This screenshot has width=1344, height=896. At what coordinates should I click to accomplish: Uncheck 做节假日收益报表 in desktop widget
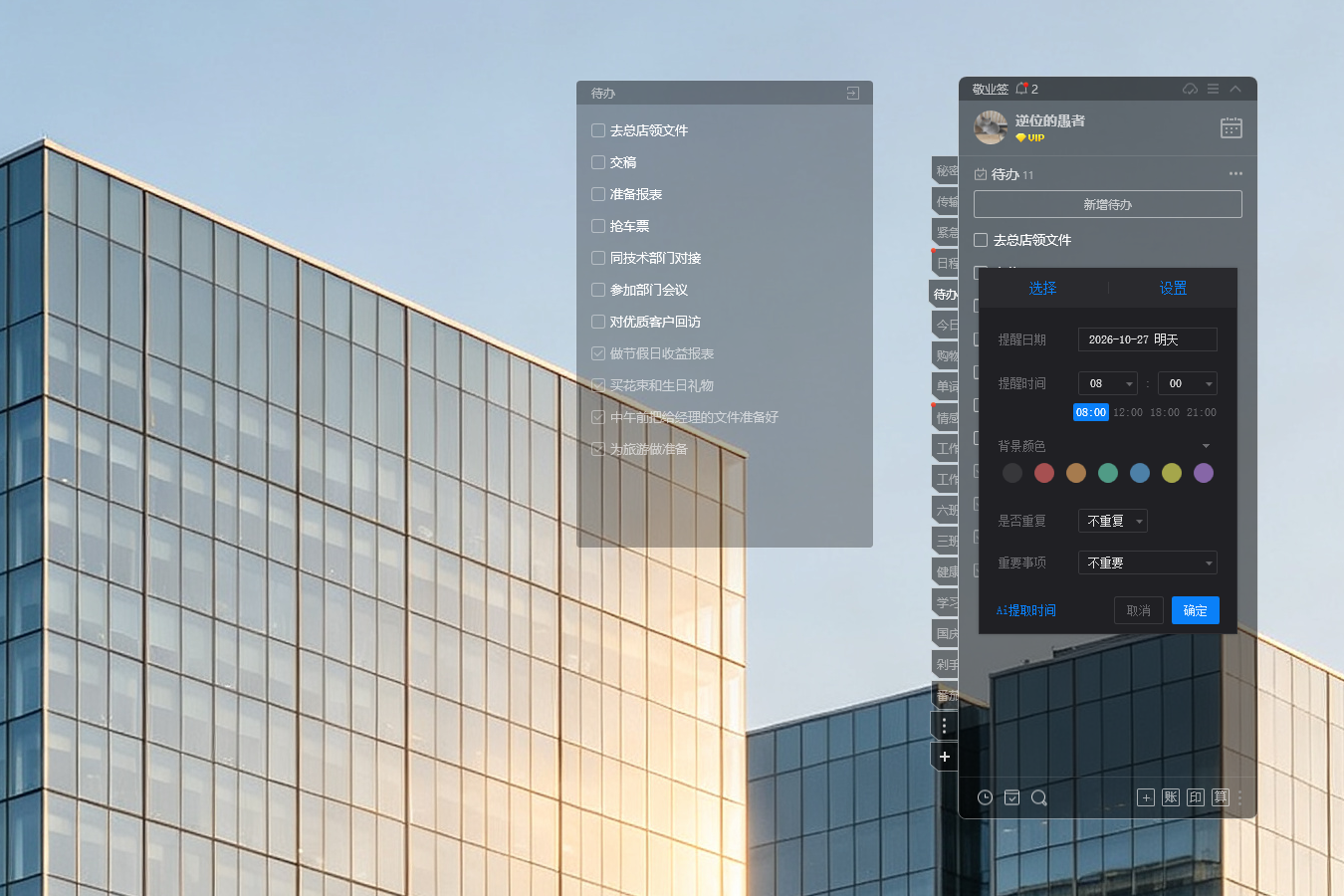pos(598,353)
